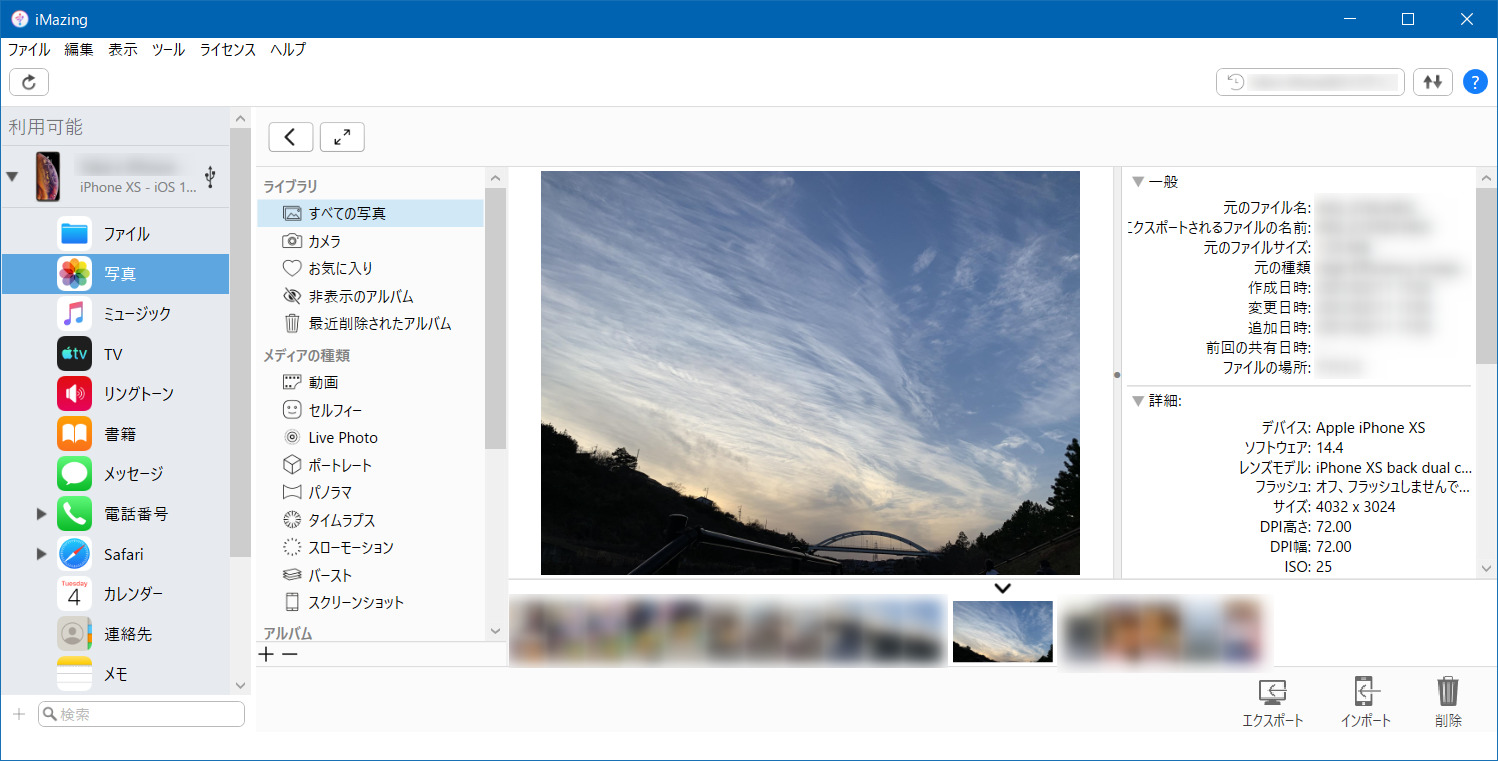Select パノラマ media type

(370, 492)
